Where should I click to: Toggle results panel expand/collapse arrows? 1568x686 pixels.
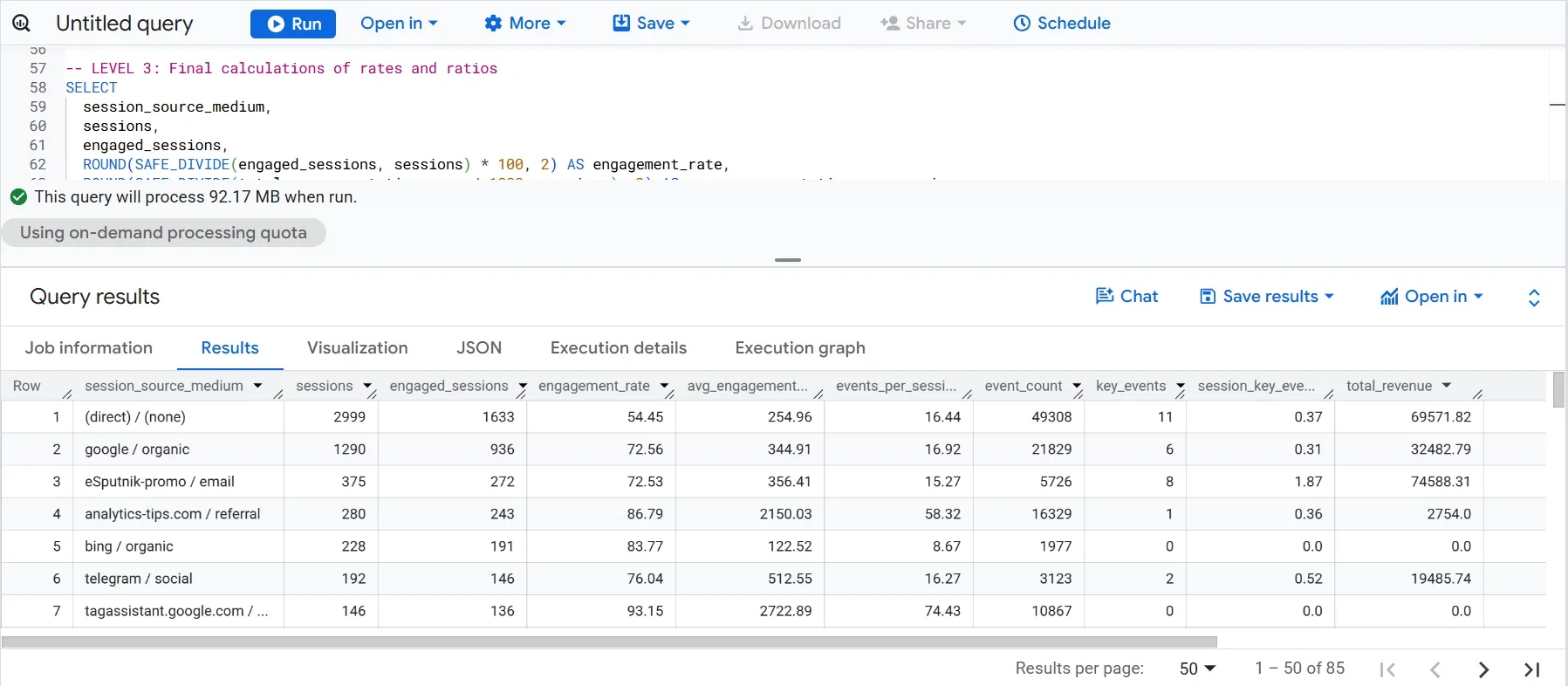[x=1534, y=298]
